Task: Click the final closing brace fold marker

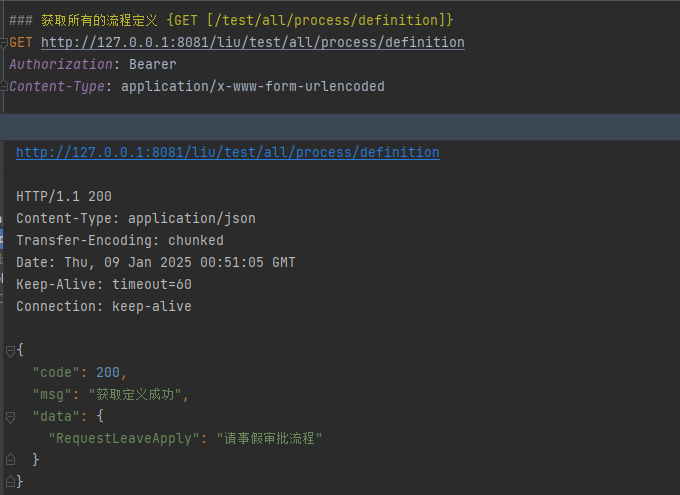Action: coord(10,481)
